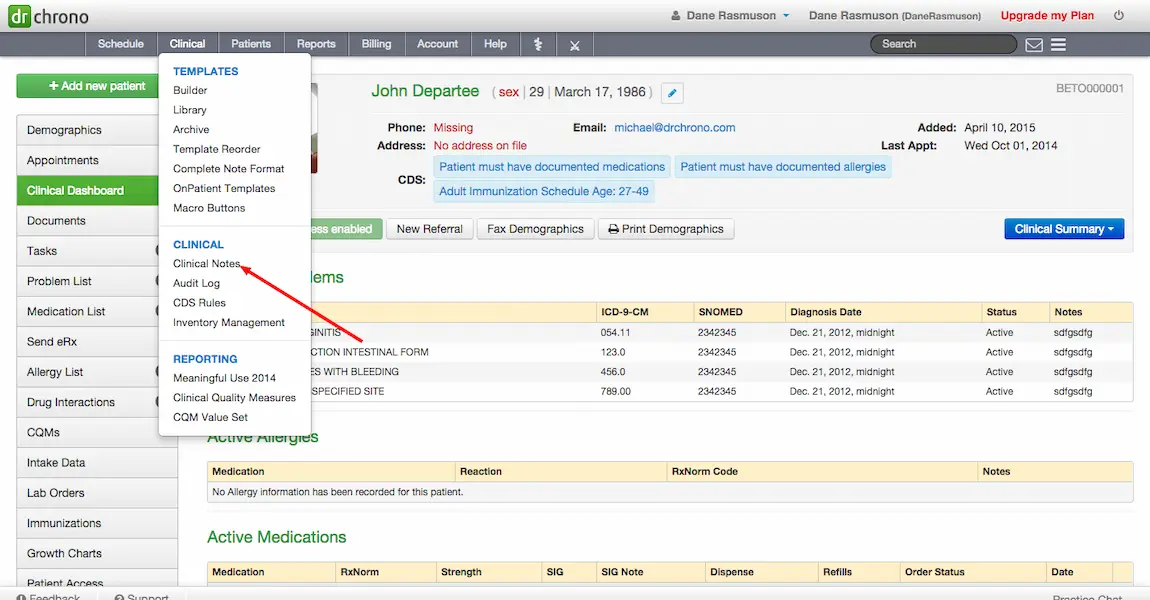Viewport: 1150px width, 600px height.
Task: Open the messages envelope icon in the toolbar
Action: coord(1036,44)
